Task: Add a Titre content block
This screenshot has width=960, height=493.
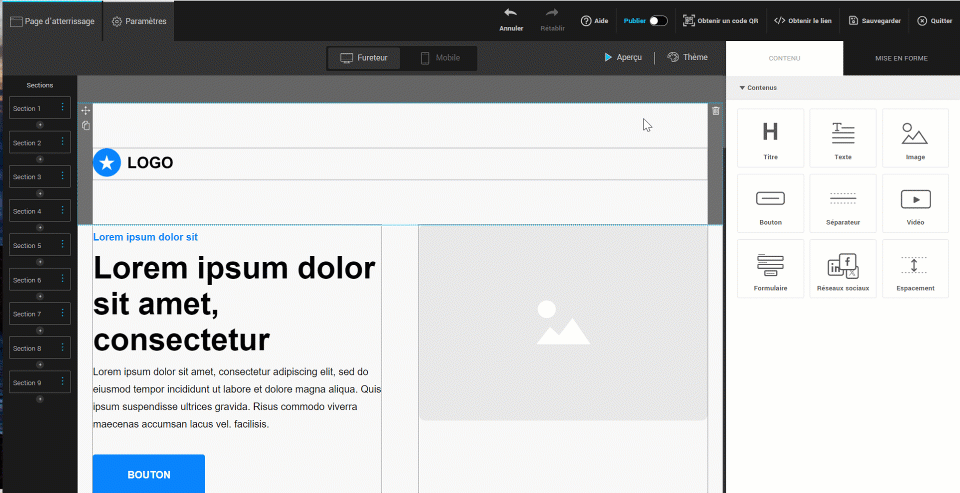Action: (770, 138)
